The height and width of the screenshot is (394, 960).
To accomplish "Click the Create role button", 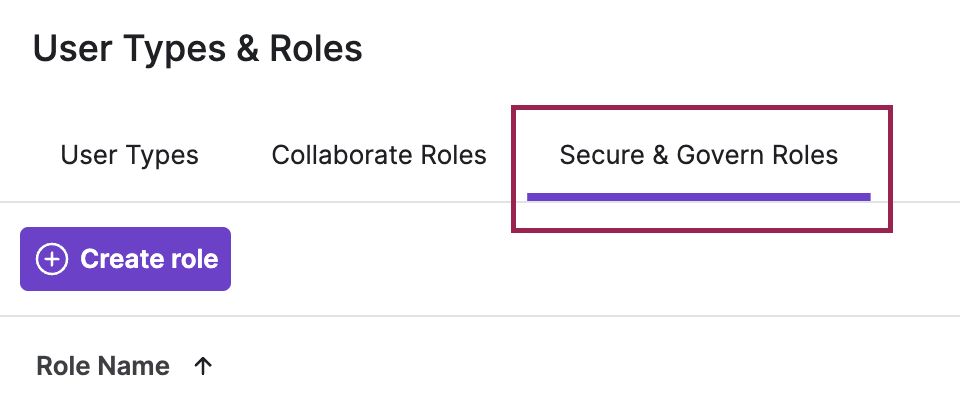I will [x=126, y=259].
